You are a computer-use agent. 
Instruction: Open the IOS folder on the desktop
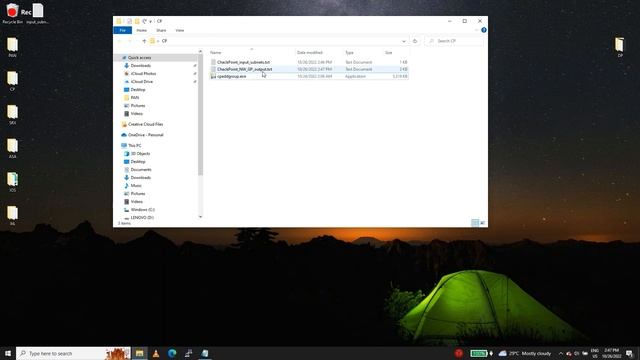(12, 182)
